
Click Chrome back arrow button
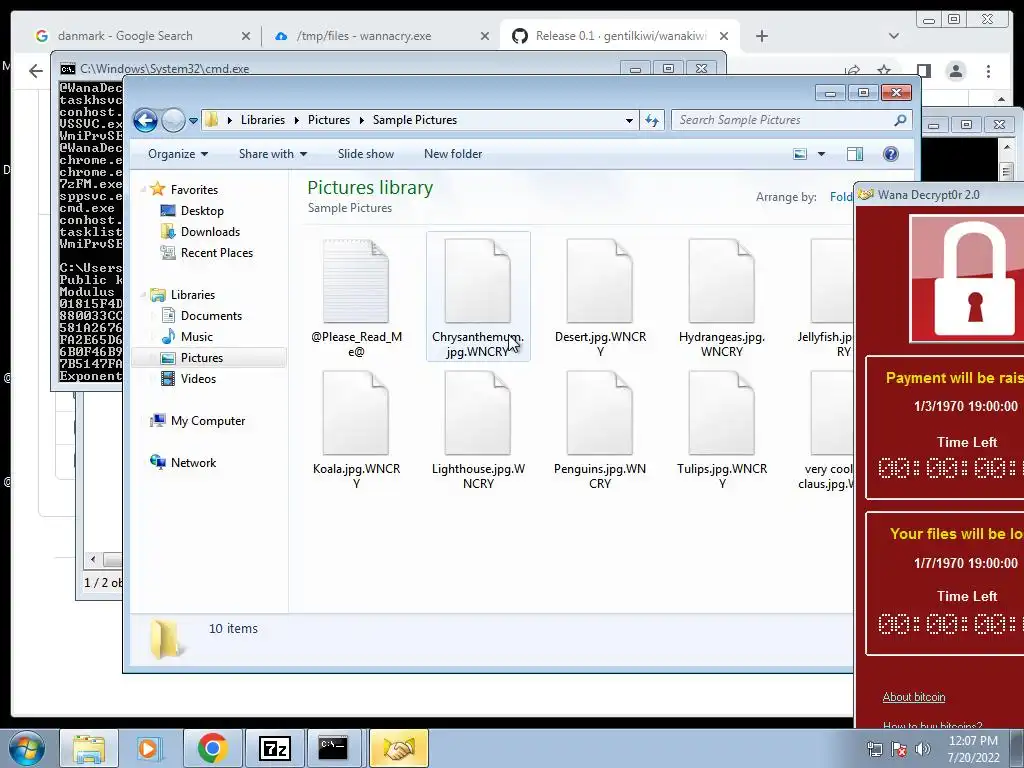[36, 71]
